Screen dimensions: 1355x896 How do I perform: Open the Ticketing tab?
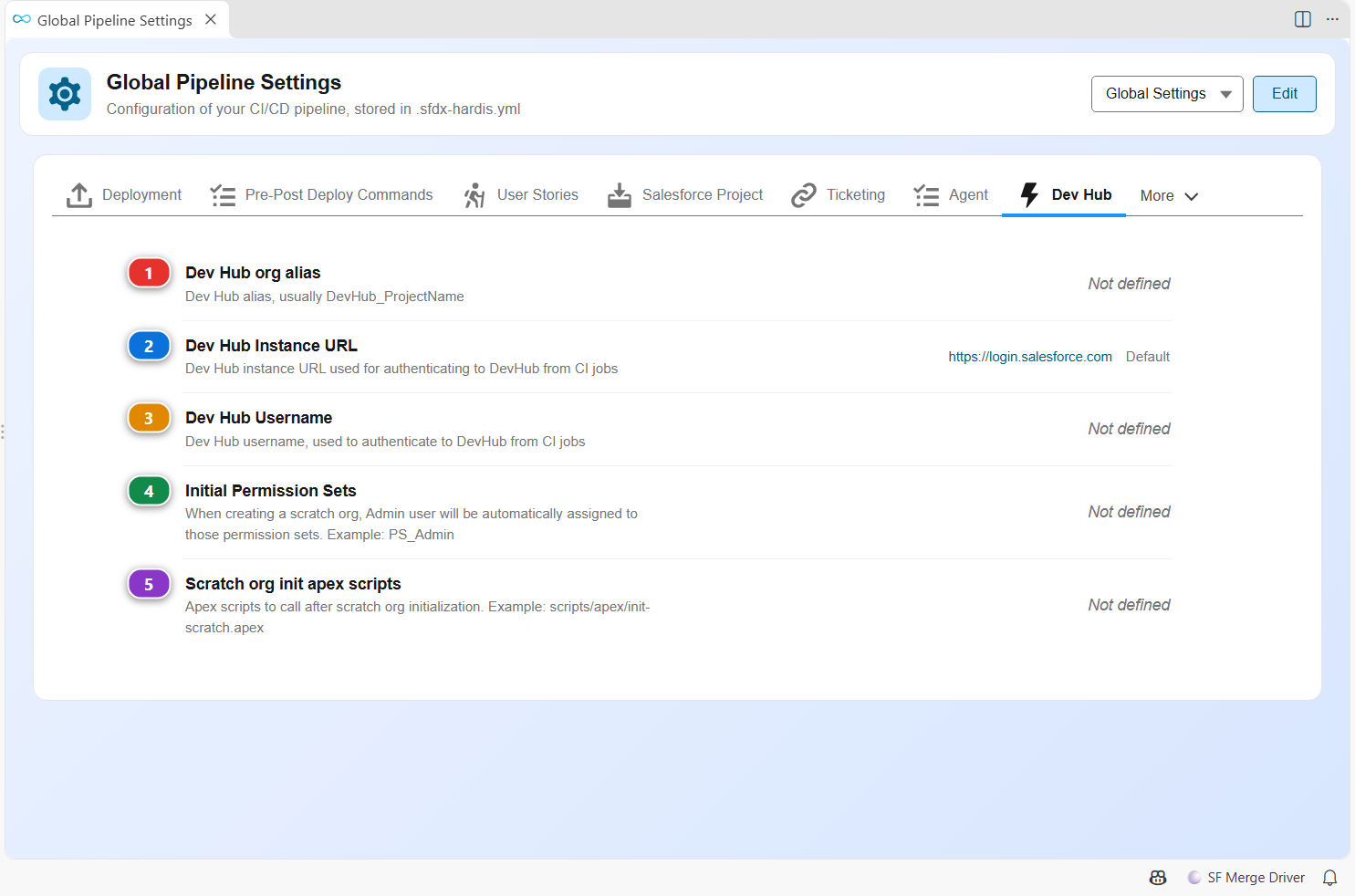[x=839, y=195]
